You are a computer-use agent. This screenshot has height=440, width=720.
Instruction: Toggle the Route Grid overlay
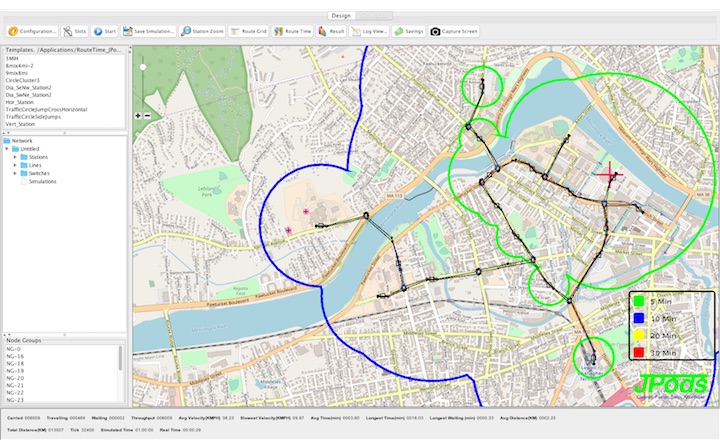click(x=249, y=31)
